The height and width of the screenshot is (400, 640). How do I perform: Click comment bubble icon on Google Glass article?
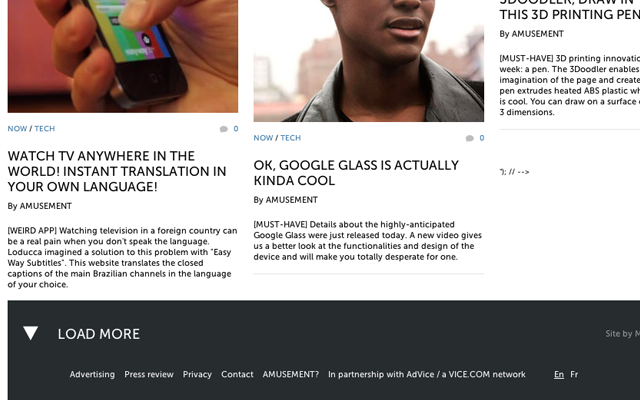pyautogui.click(x=470, y=138)
